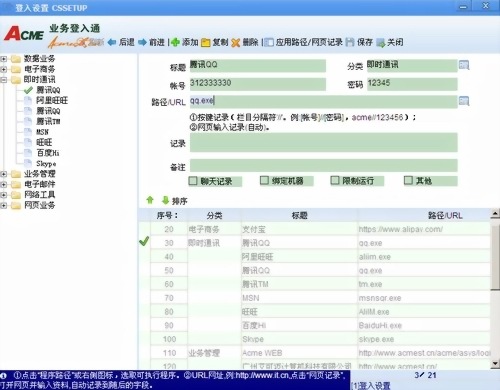
Task: Click the green 添加 plus icon
Action: [175, 42]
